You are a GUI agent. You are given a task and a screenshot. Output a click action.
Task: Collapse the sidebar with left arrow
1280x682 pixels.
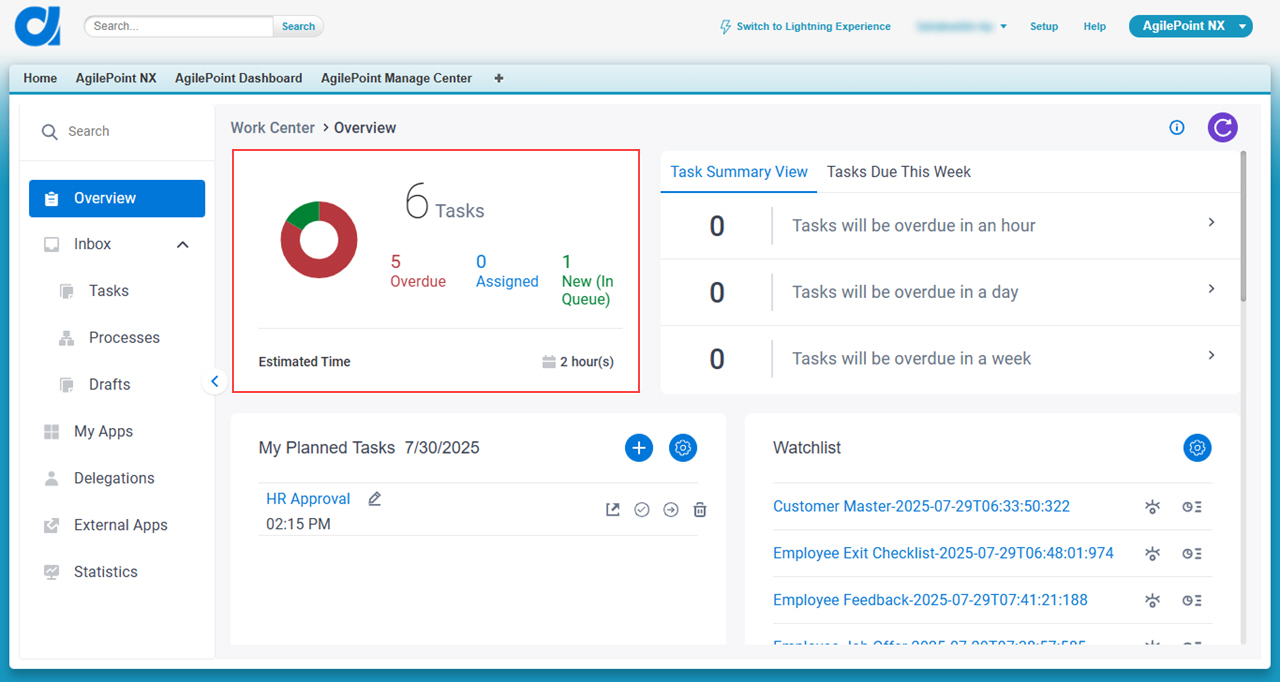point(214,381)
